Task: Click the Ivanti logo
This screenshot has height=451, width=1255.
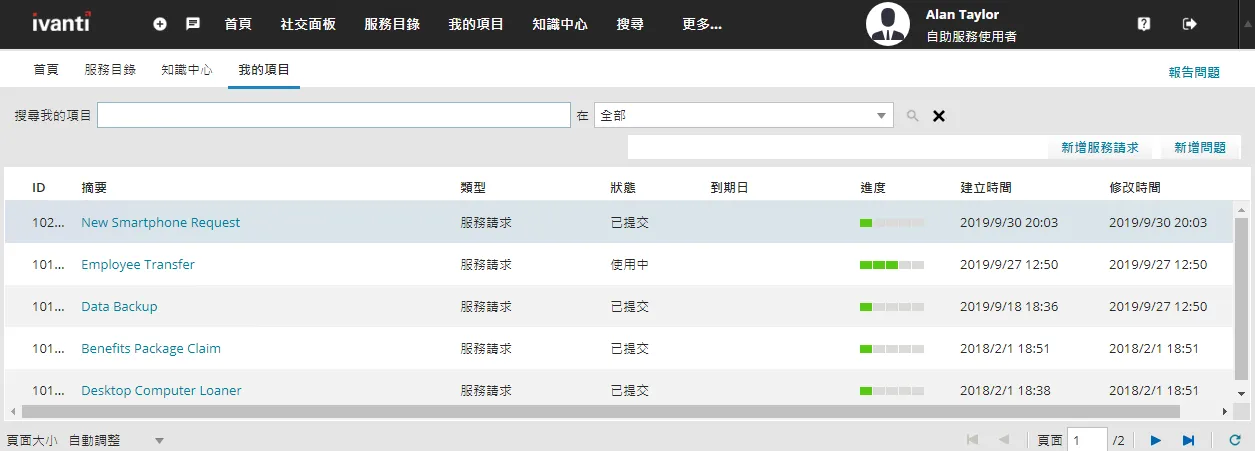Action: 62,23
